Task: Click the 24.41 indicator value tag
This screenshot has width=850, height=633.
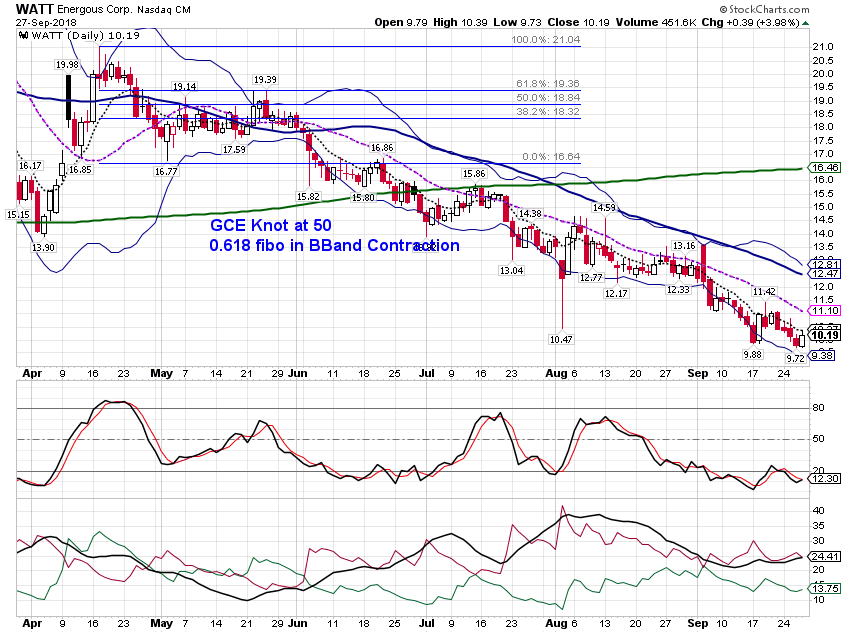Action: click(825, 556)
